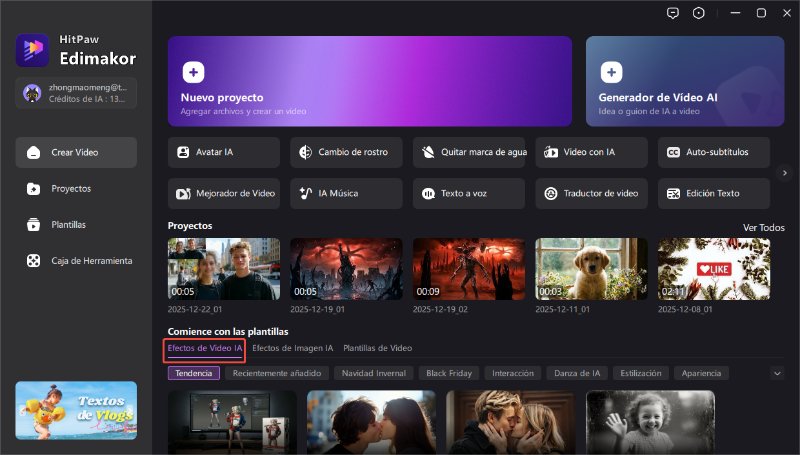Click the Vídeo con IA icon
800x455 pixels.
point(551,152)
